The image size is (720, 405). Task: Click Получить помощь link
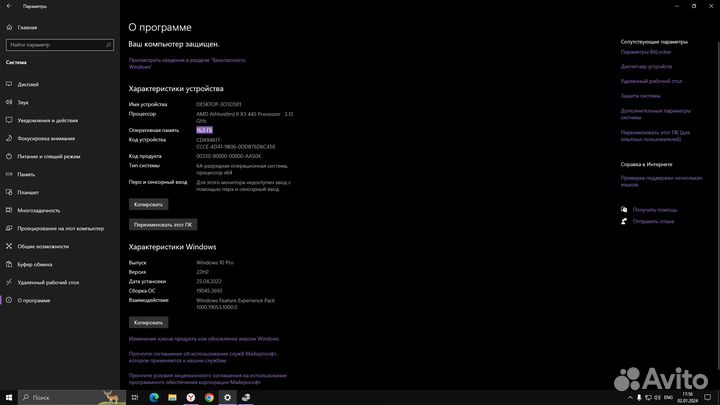654,209
